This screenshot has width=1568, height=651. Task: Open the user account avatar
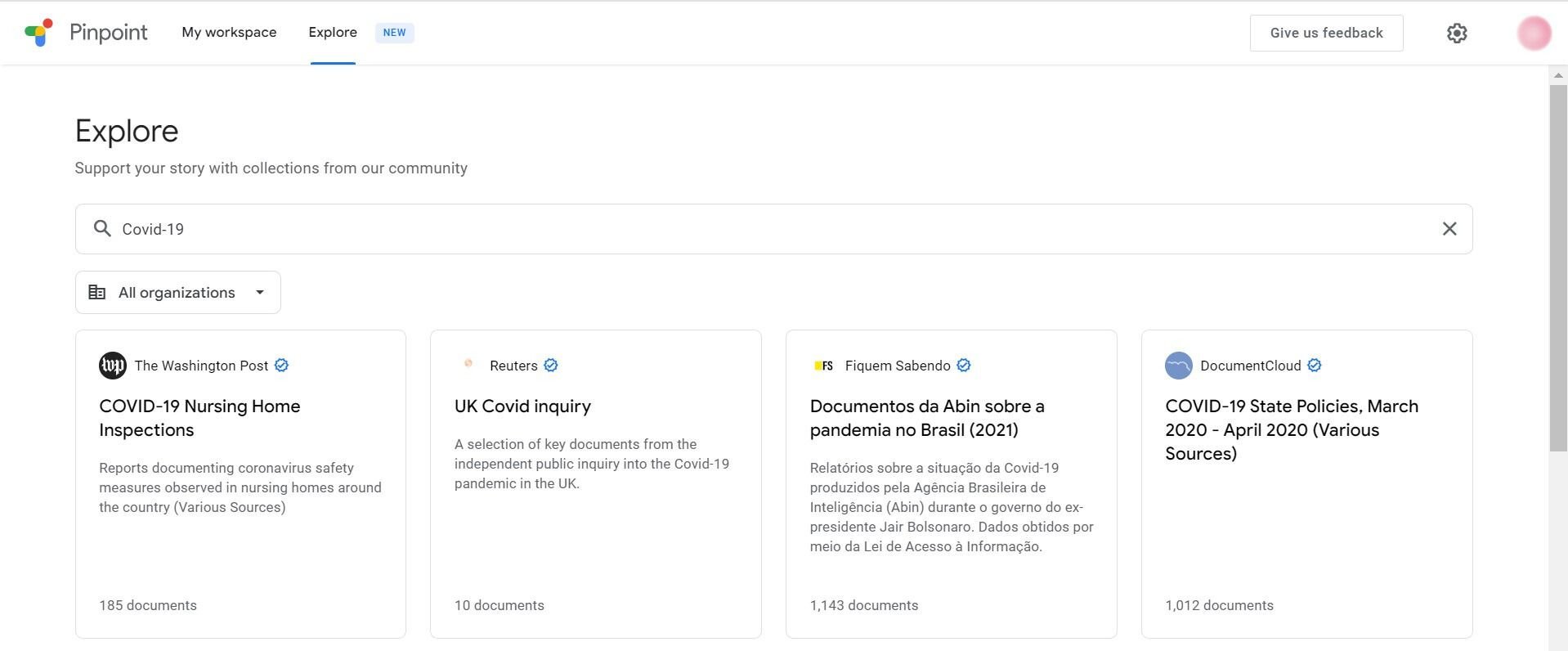(1534, 33)
